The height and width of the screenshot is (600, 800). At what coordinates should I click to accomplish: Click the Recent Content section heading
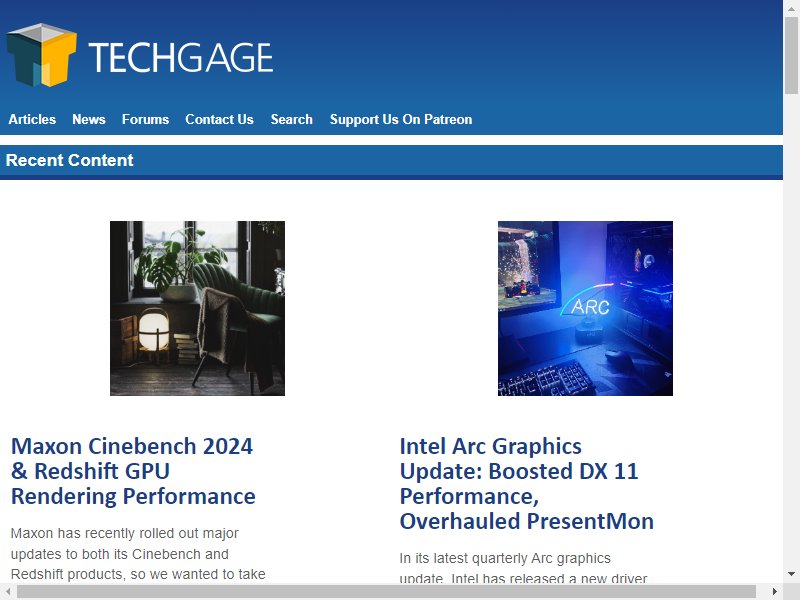(x=69, y=160)
